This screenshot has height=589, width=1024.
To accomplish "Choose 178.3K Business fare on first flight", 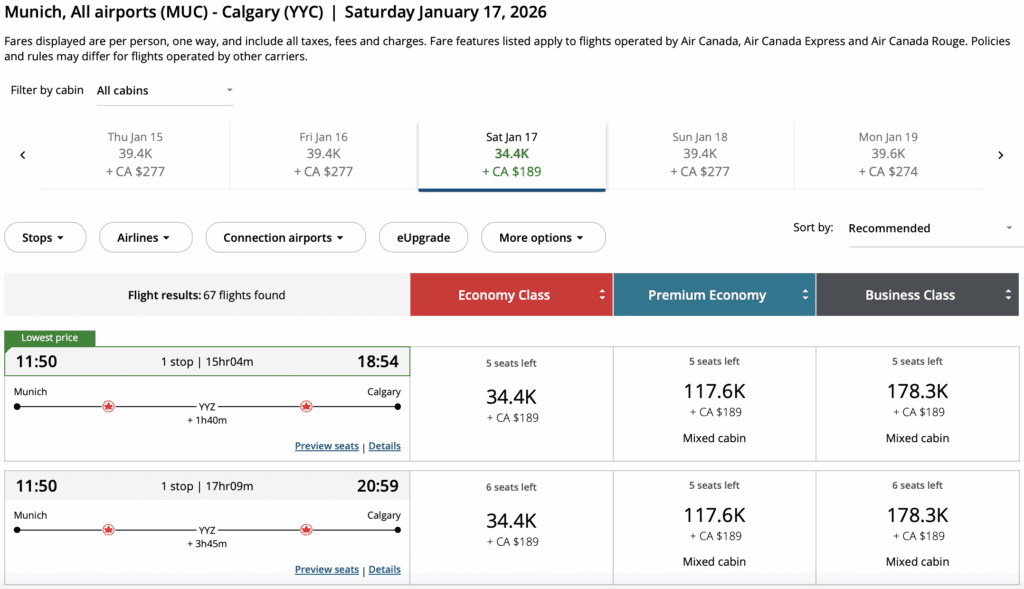I will coord(917,402).
